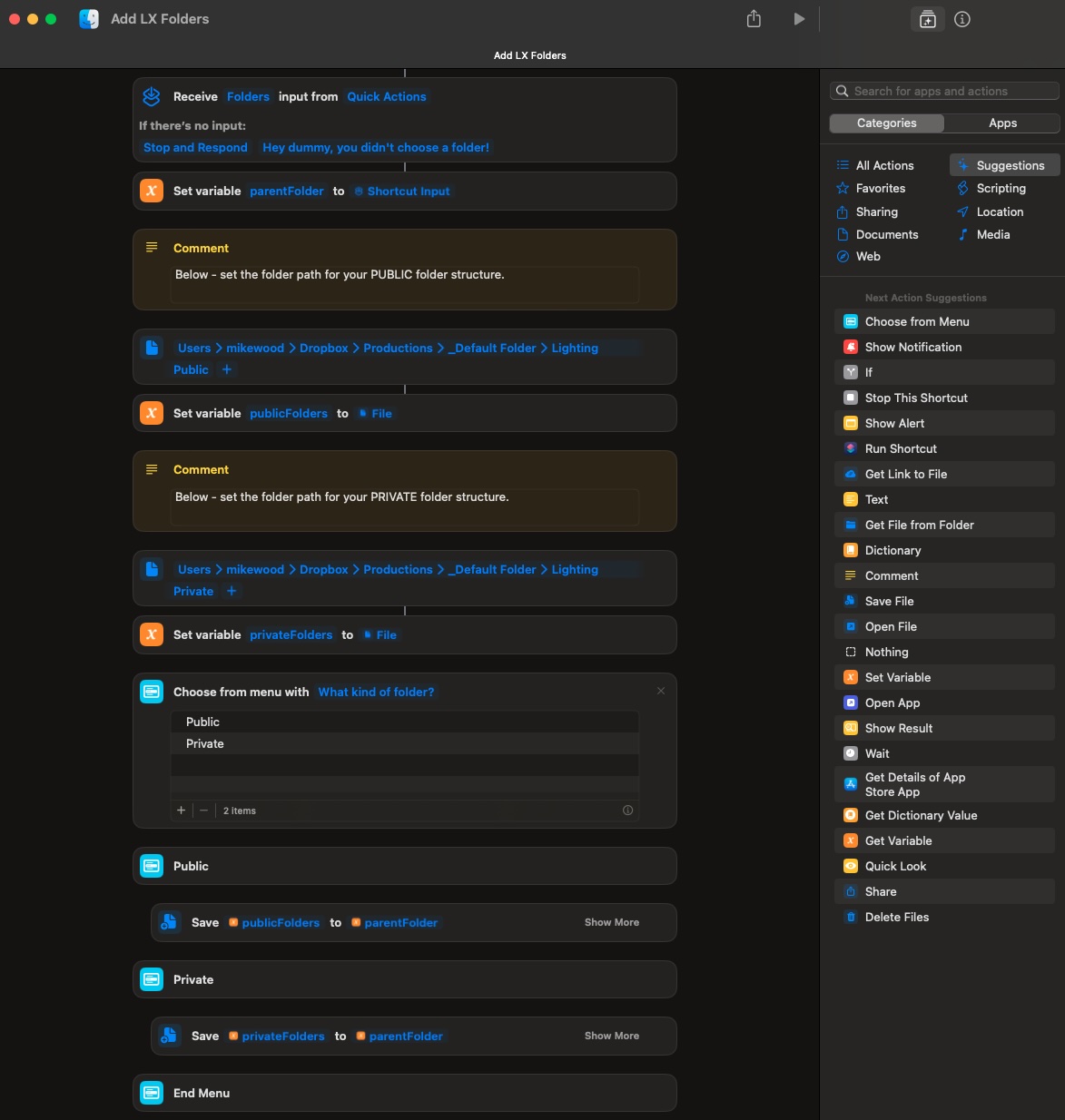This screenshot has height=1120, width=1065.
Task: Add Show Result suggested action
Action: pos(944,728)
